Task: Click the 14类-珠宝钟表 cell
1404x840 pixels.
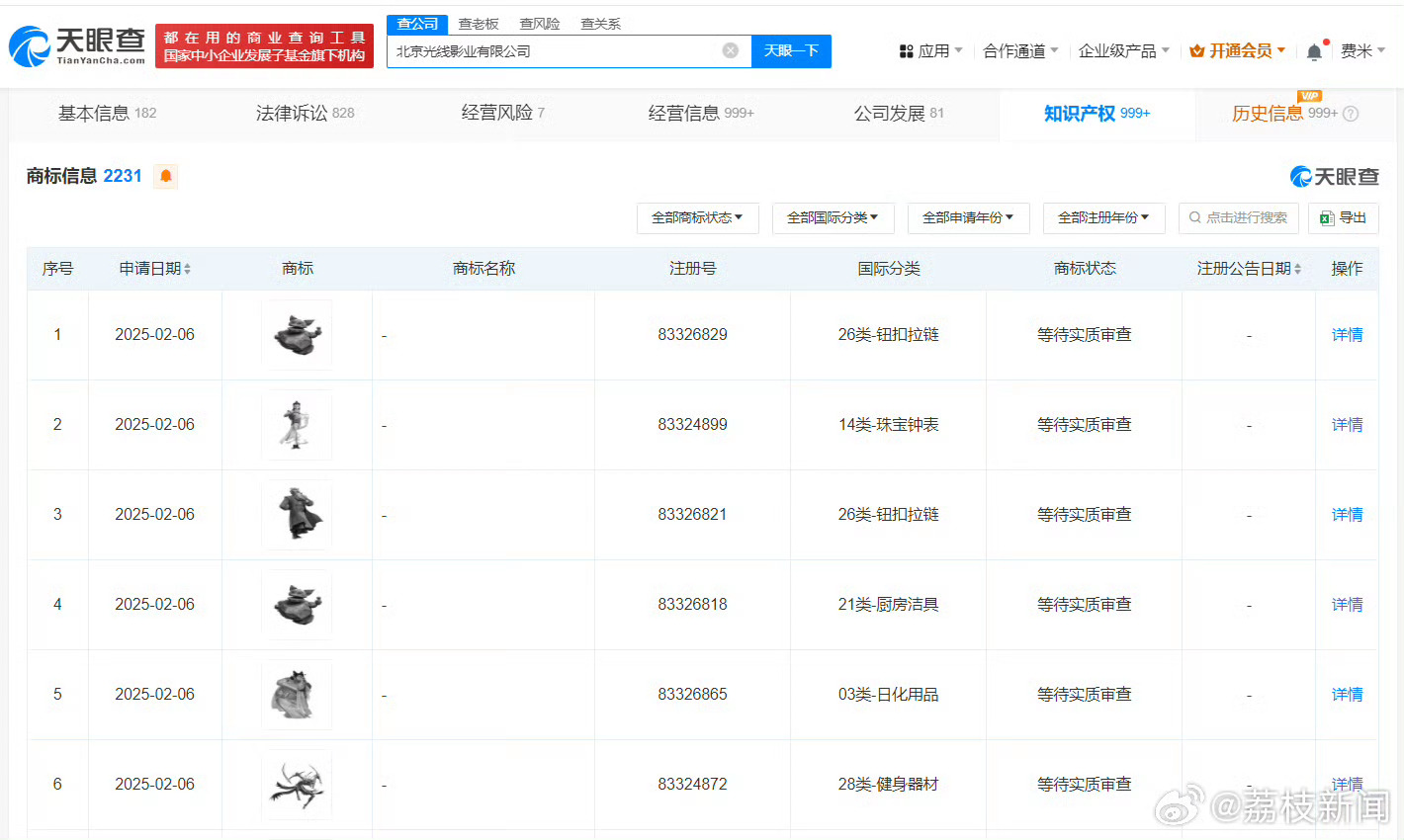Action: coord(888,425)
